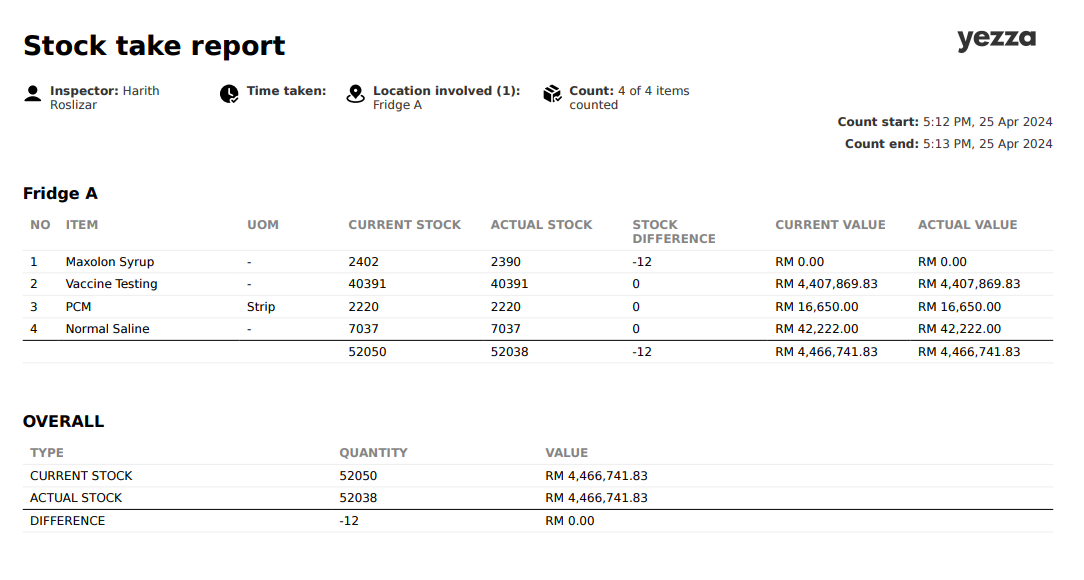
Task: Click the inspector person icon
Action: tap(33, 91)
